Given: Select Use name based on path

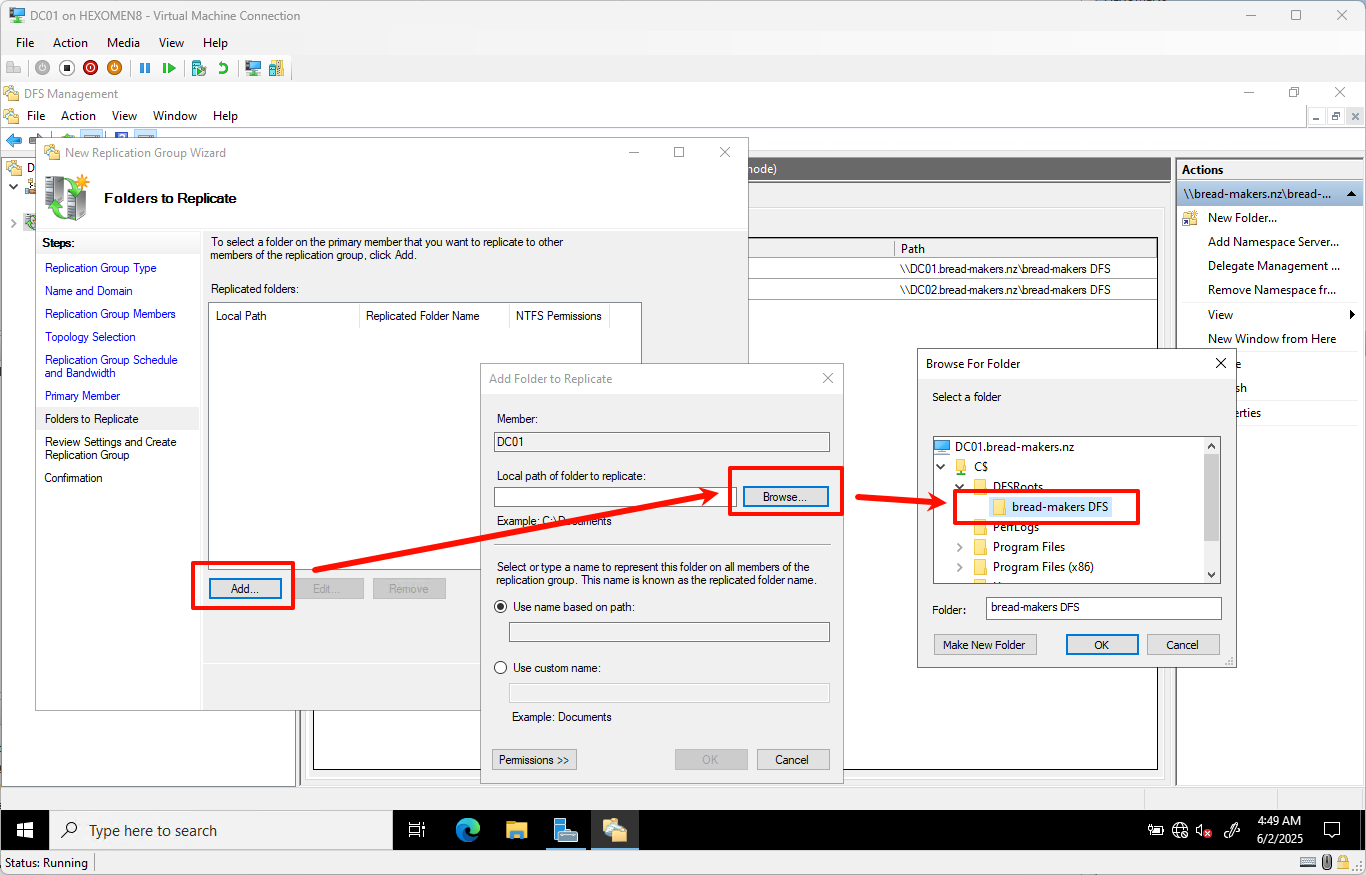Looking at the screenshot, I should 500,606.
